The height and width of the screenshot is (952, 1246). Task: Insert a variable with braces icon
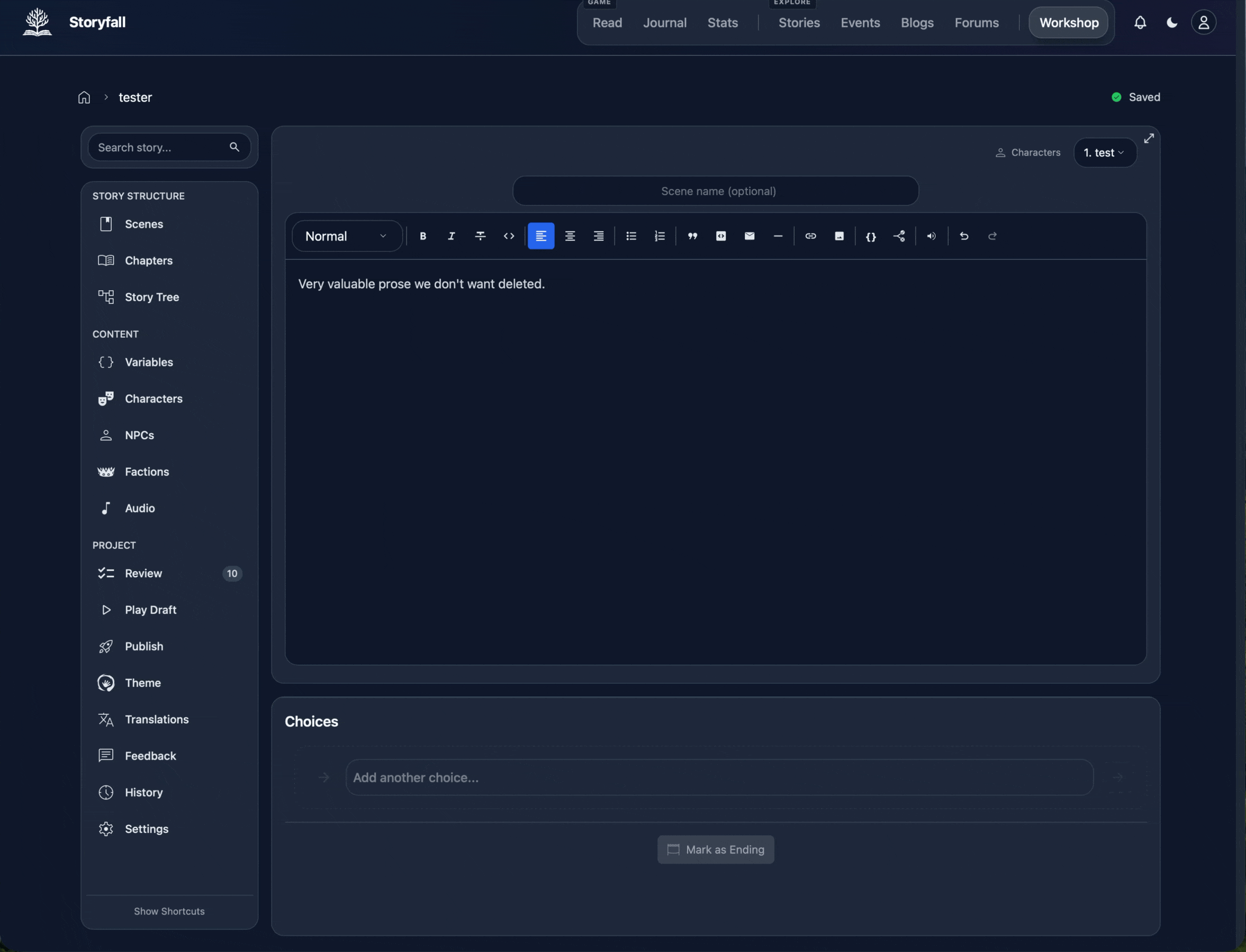[871, 237]
